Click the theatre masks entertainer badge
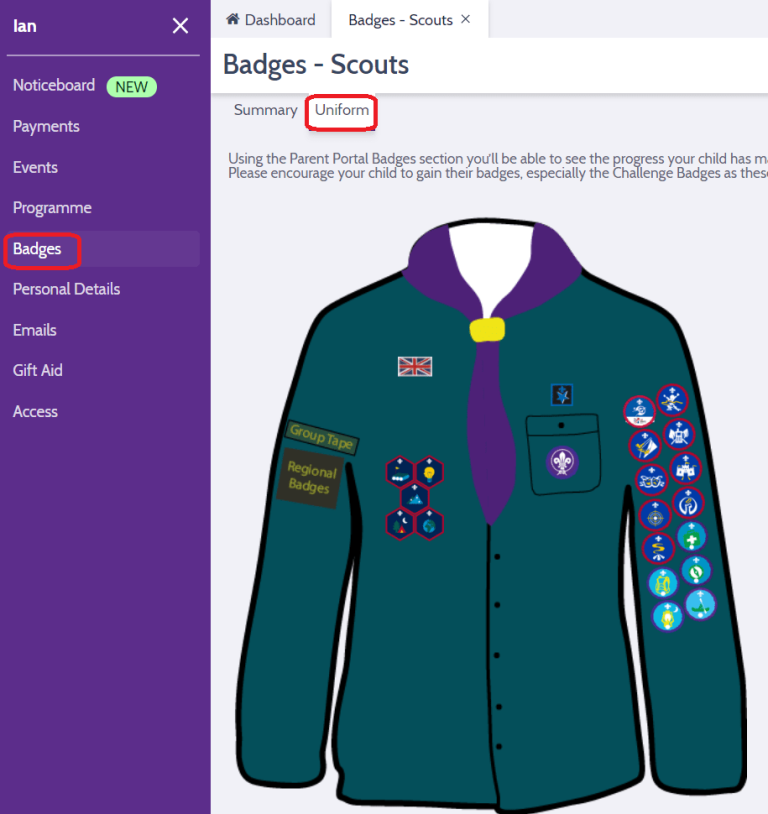The width and height of the screenshot is (768, 814). 651,480
